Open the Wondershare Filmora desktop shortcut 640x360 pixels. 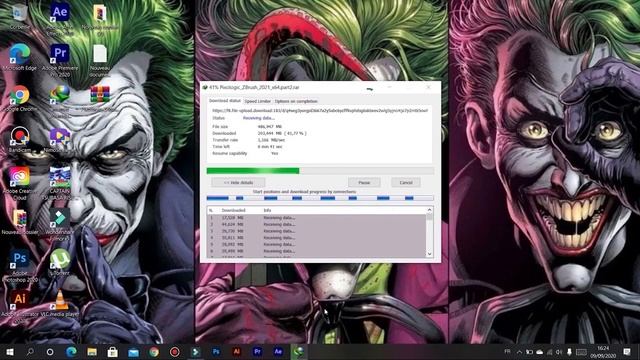coord(60,225)
